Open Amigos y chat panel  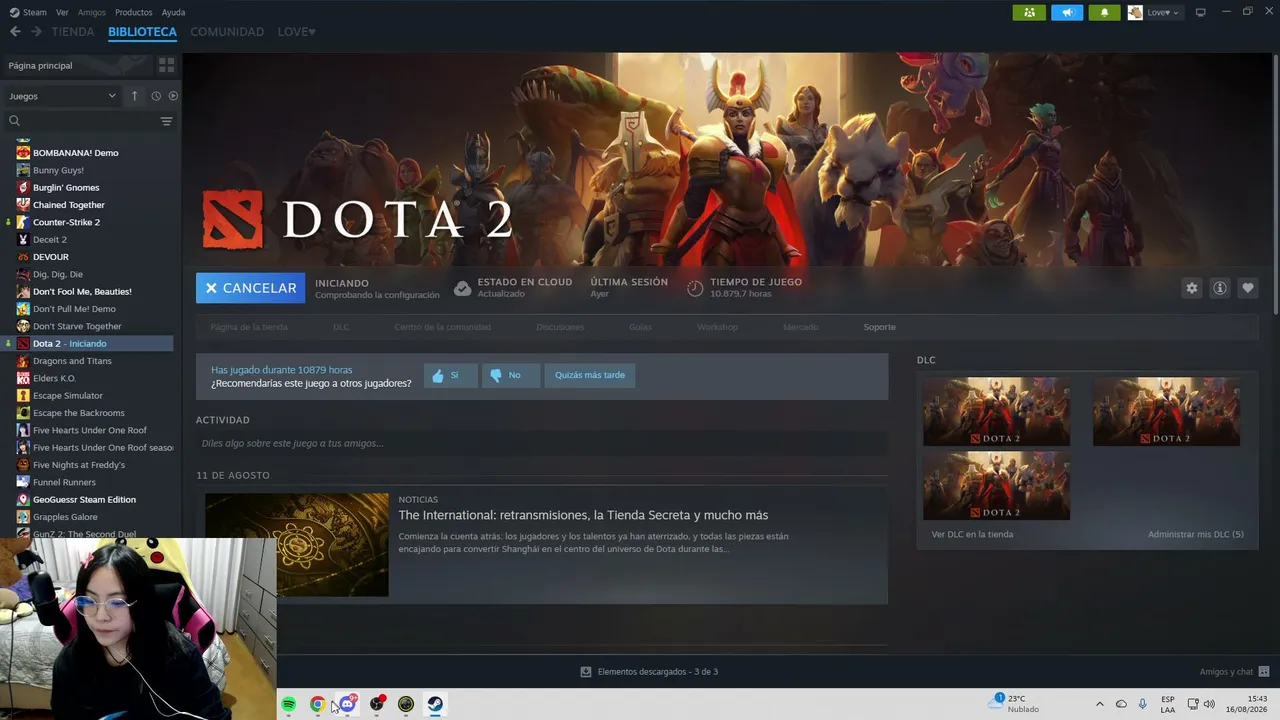pyautogui.click(x=1234, y=672)
